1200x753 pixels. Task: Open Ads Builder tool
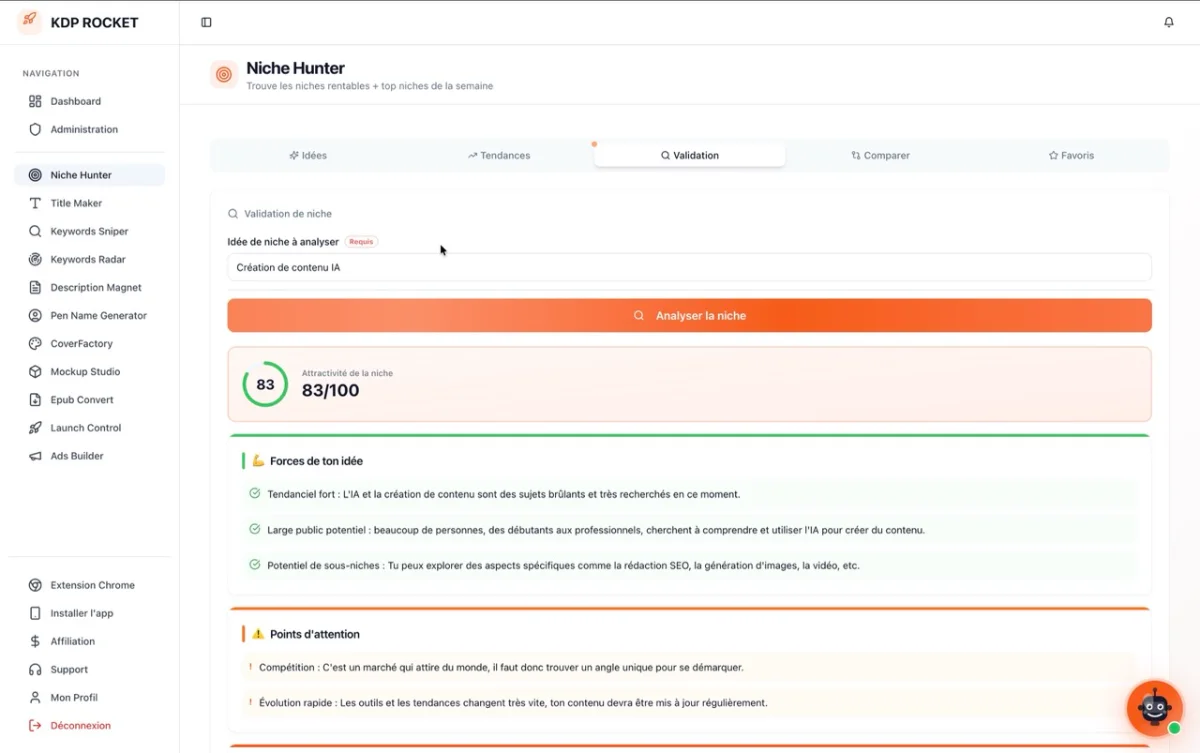click(89, 455)
